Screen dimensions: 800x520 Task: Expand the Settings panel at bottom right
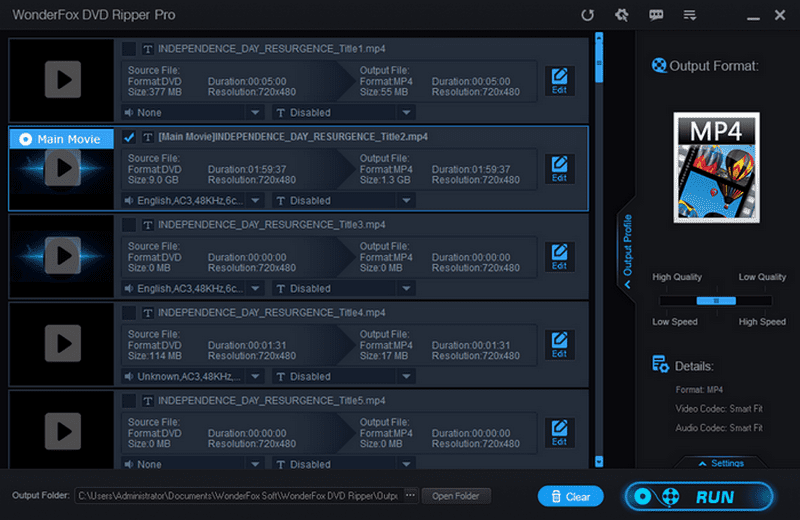pos(721,463)
